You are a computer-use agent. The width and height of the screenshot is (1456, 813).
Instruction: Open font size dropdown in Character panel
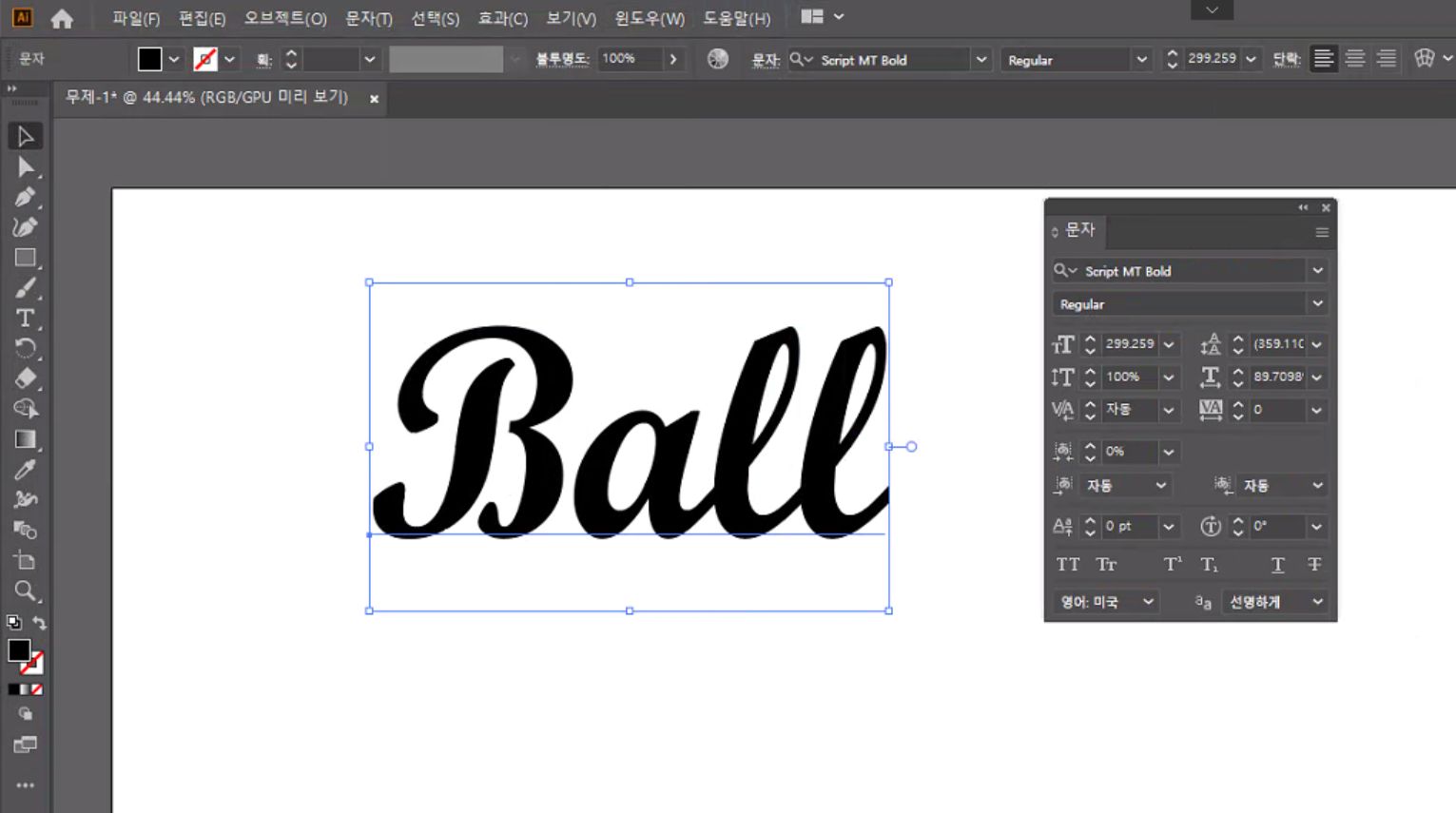point(1169,344)
